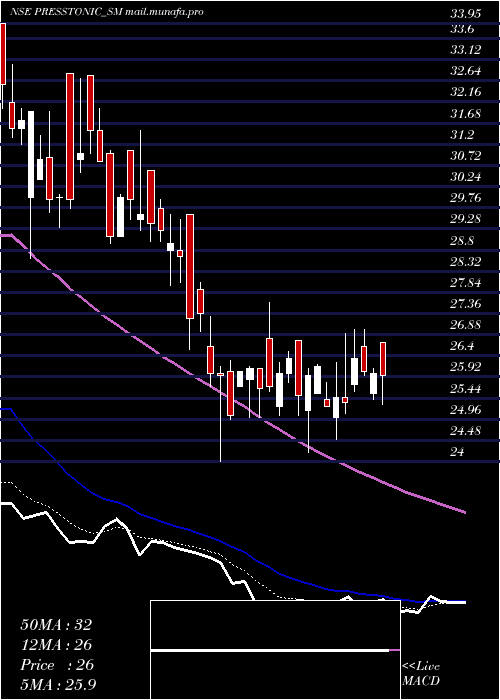Click the 28.8 price axis label
This screenshot has height=700, width=500.
(x=462, y=241)
